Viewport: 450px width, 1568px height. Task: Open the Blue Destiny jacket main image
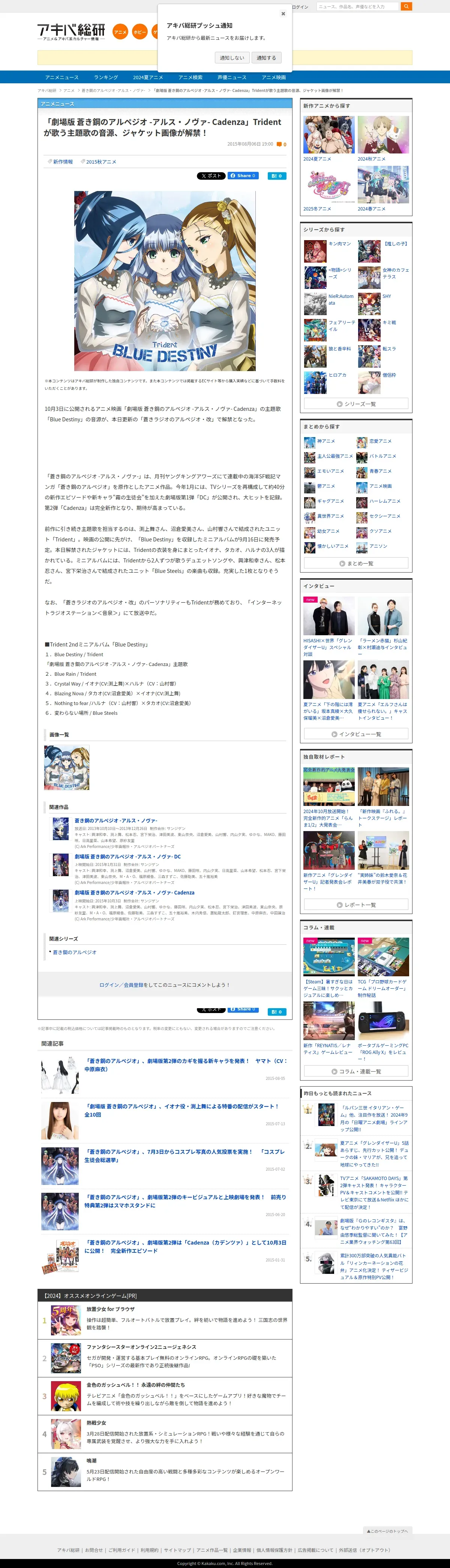coord(165,281)
